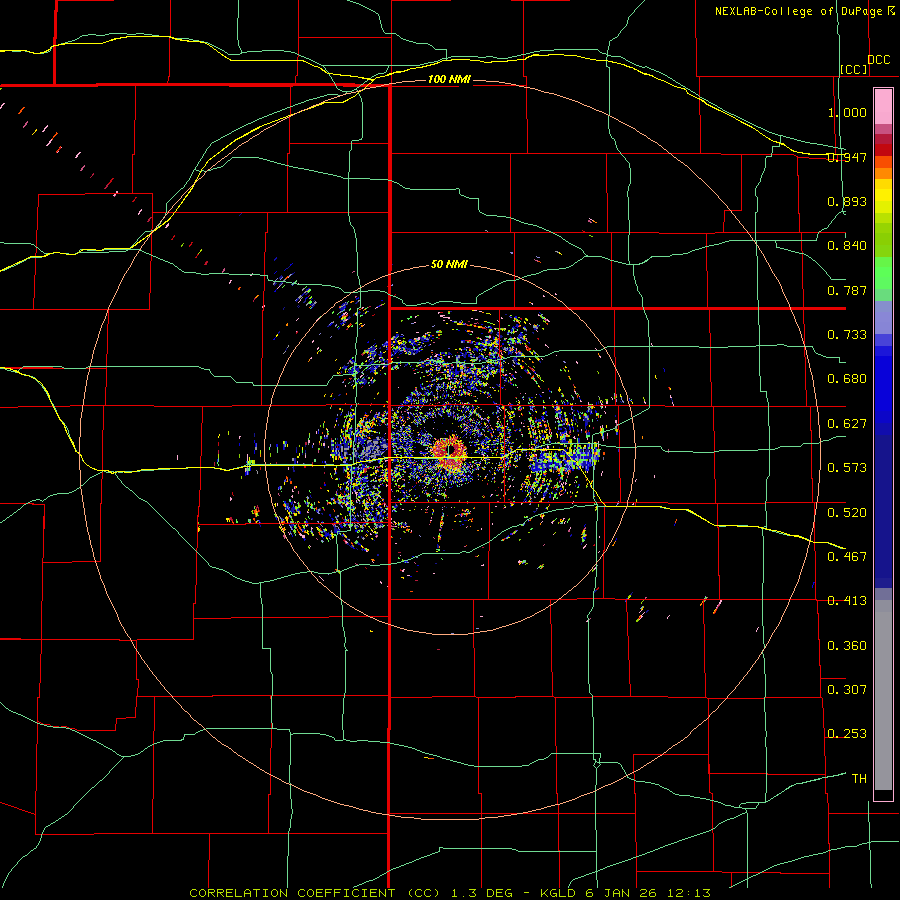Image resolution: width=900 pixels, height=900 pixels.
Task: Click the 0.467 legend value
Action: point(847,557)
